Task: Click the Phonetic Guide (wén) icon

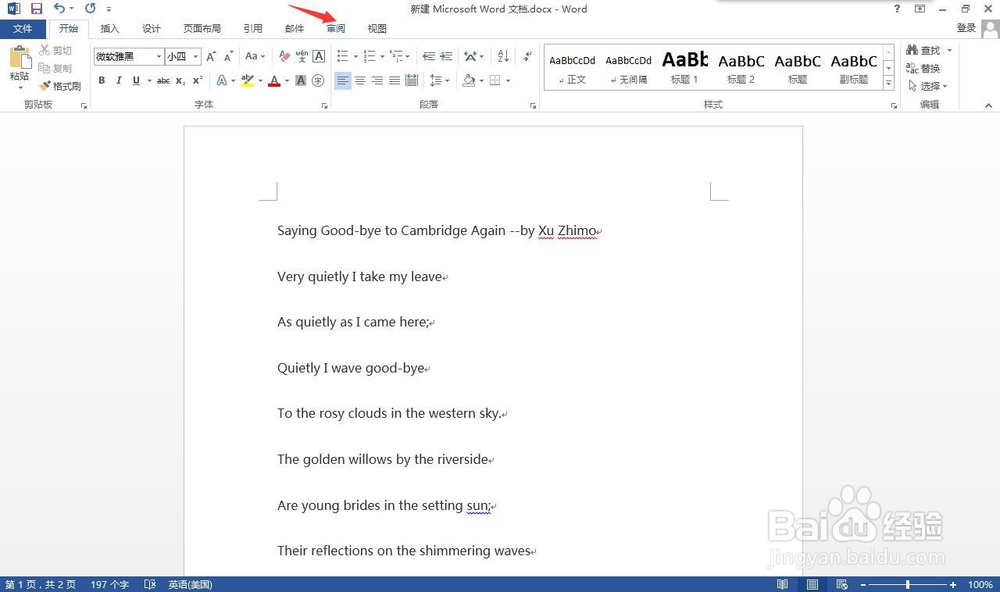Action: 302,56
